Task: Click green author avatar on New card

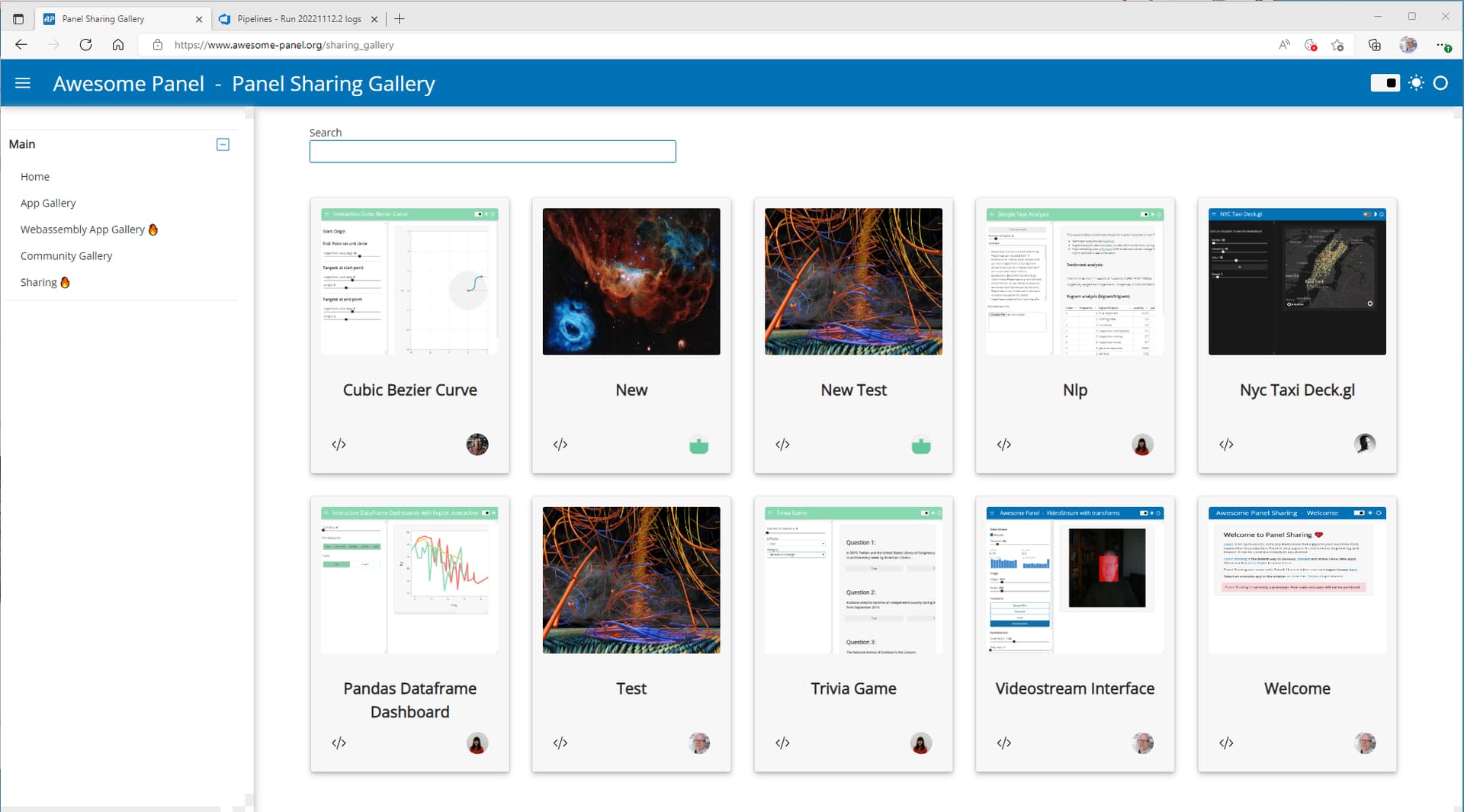Action: click(699, 445)
